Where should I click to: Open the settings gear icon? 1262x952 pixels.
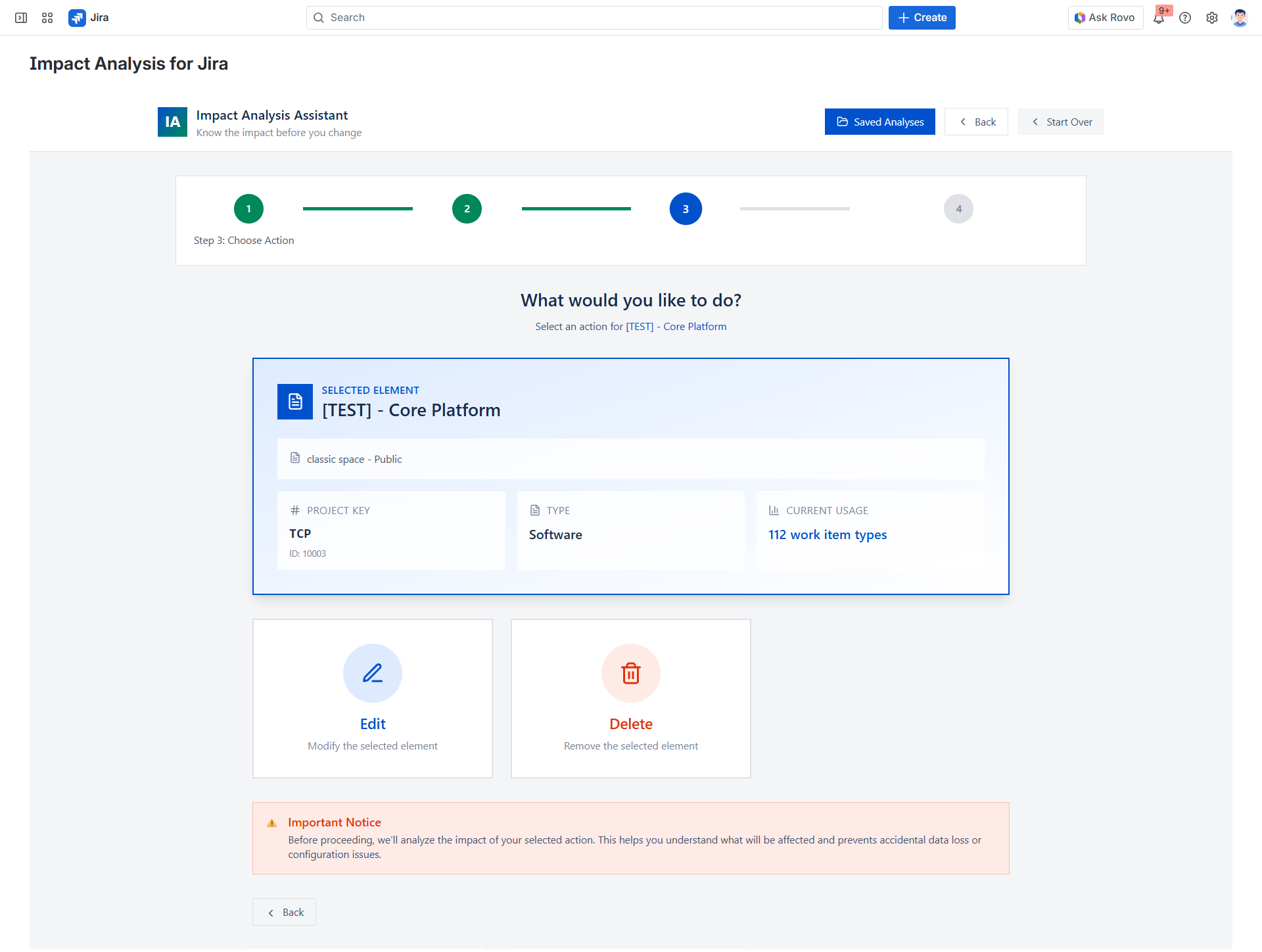click(x=1212, y=18)
